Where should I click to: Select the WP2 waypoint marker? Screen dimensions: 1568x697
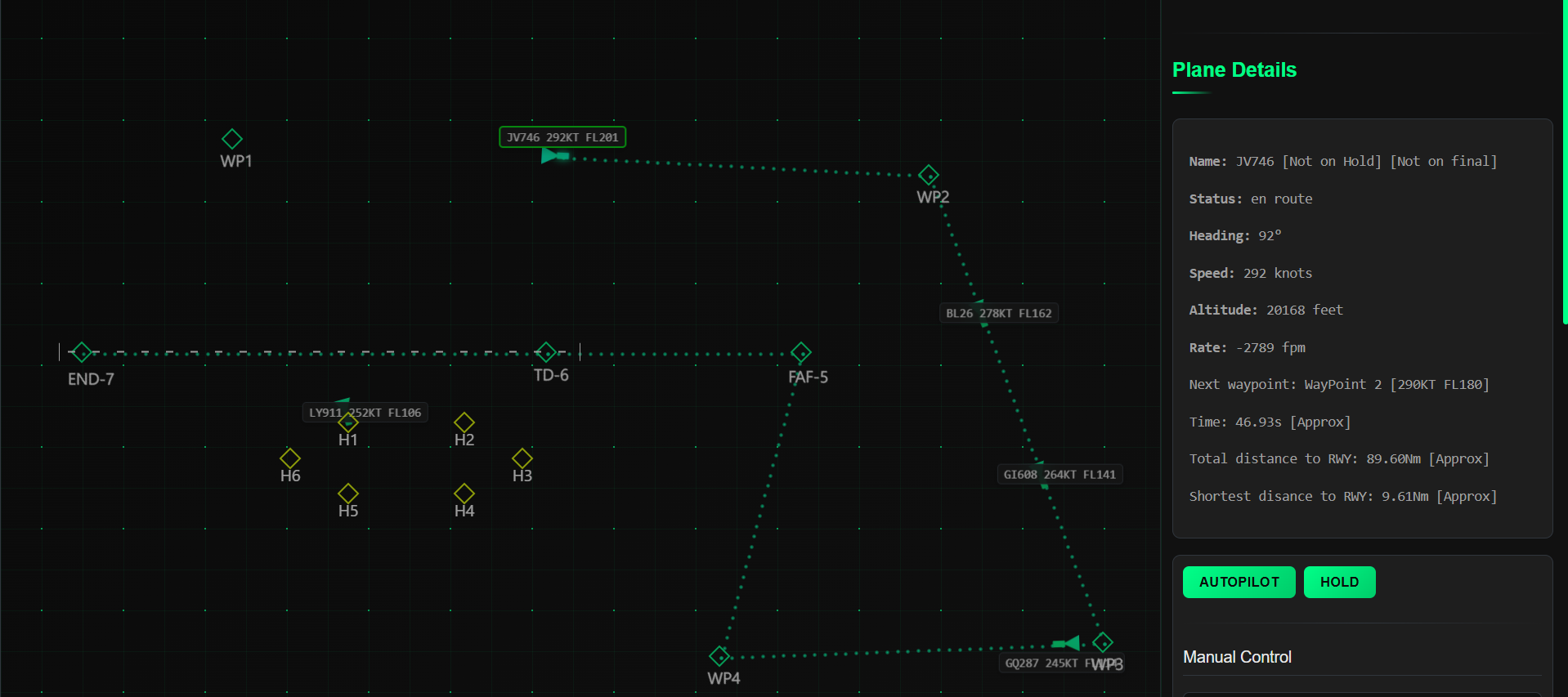coord(929,175)
